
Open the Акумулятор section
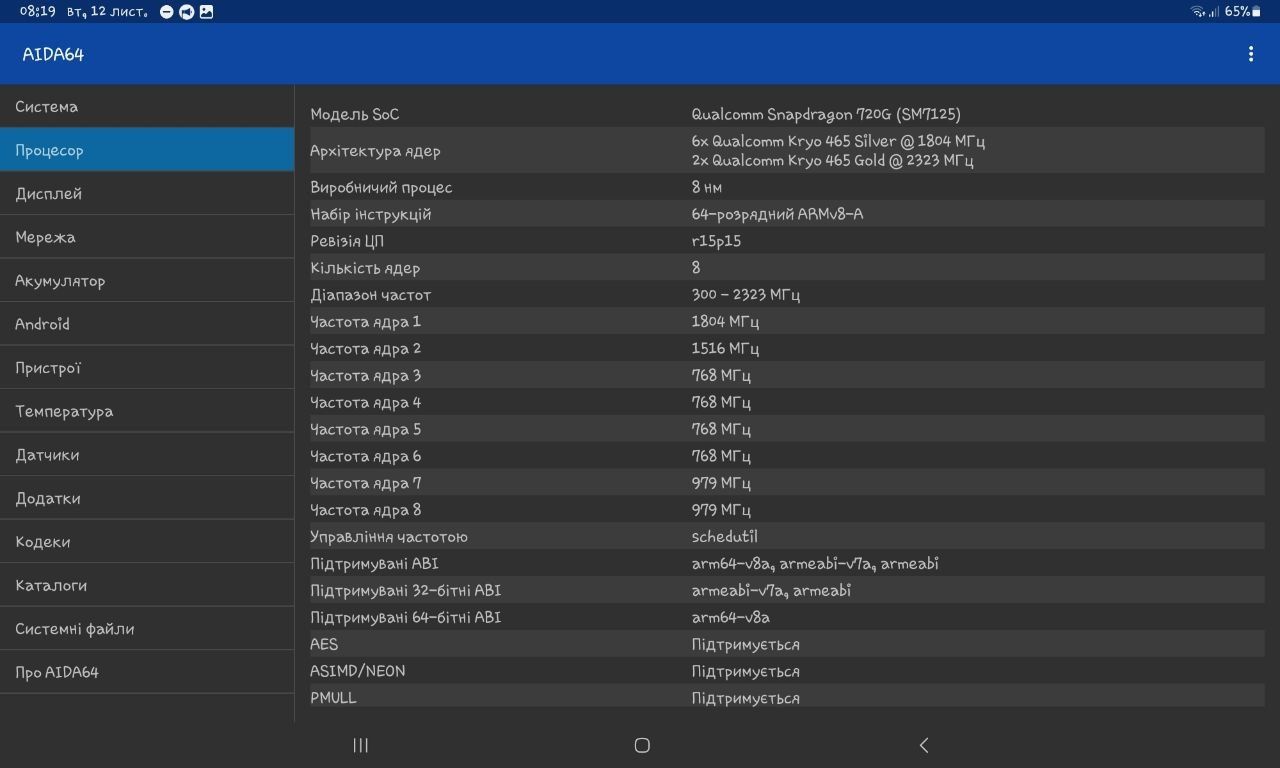(147, 280)
